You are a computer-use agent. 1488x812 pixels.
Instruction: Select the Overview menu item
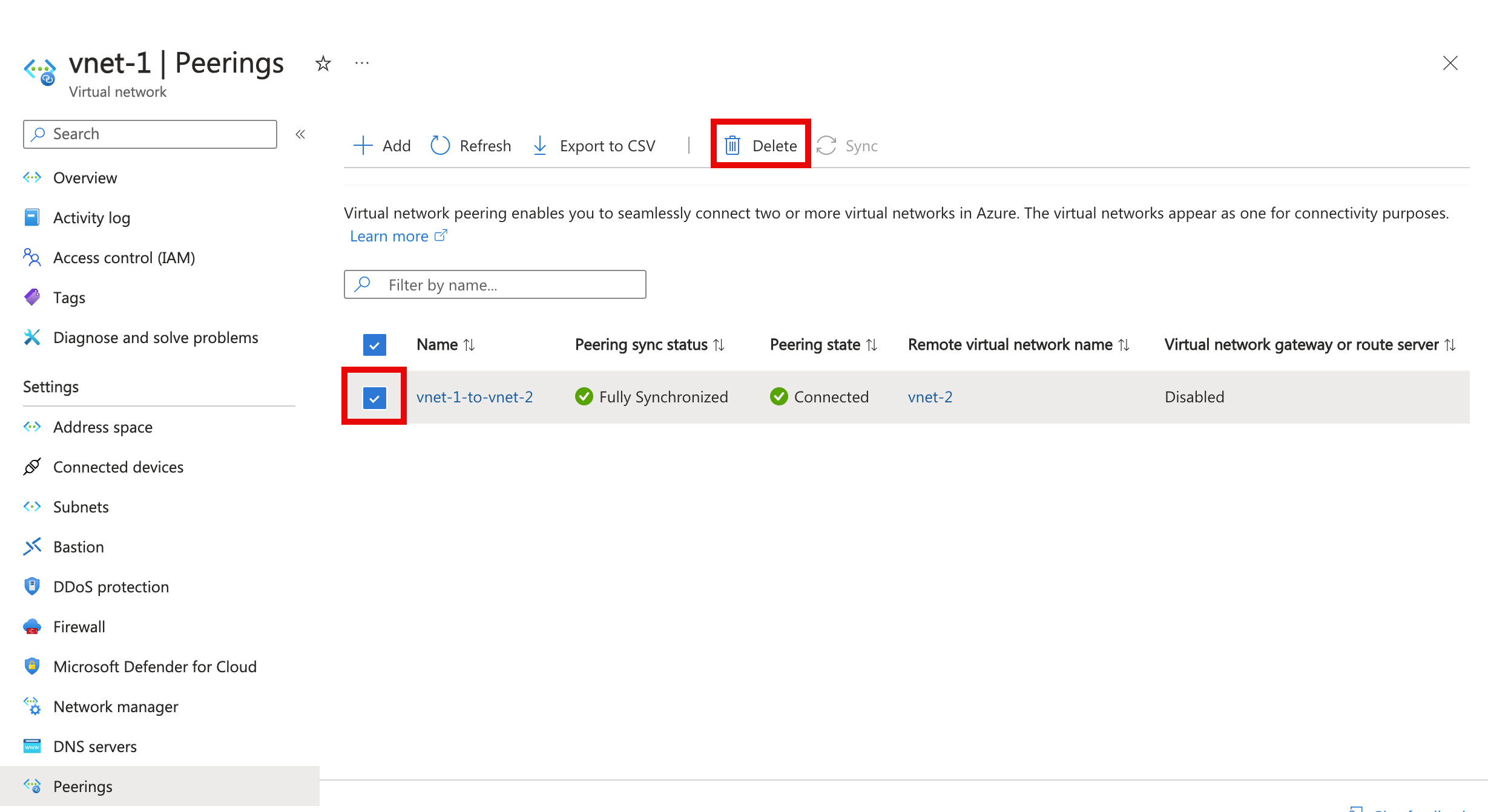pos(84,178)
